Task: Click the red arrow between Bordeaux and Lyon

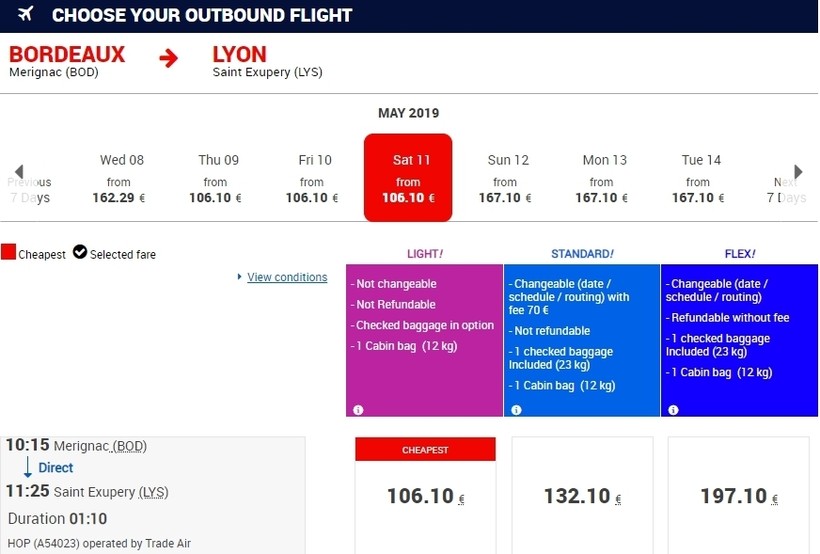Action: point(168,58)
